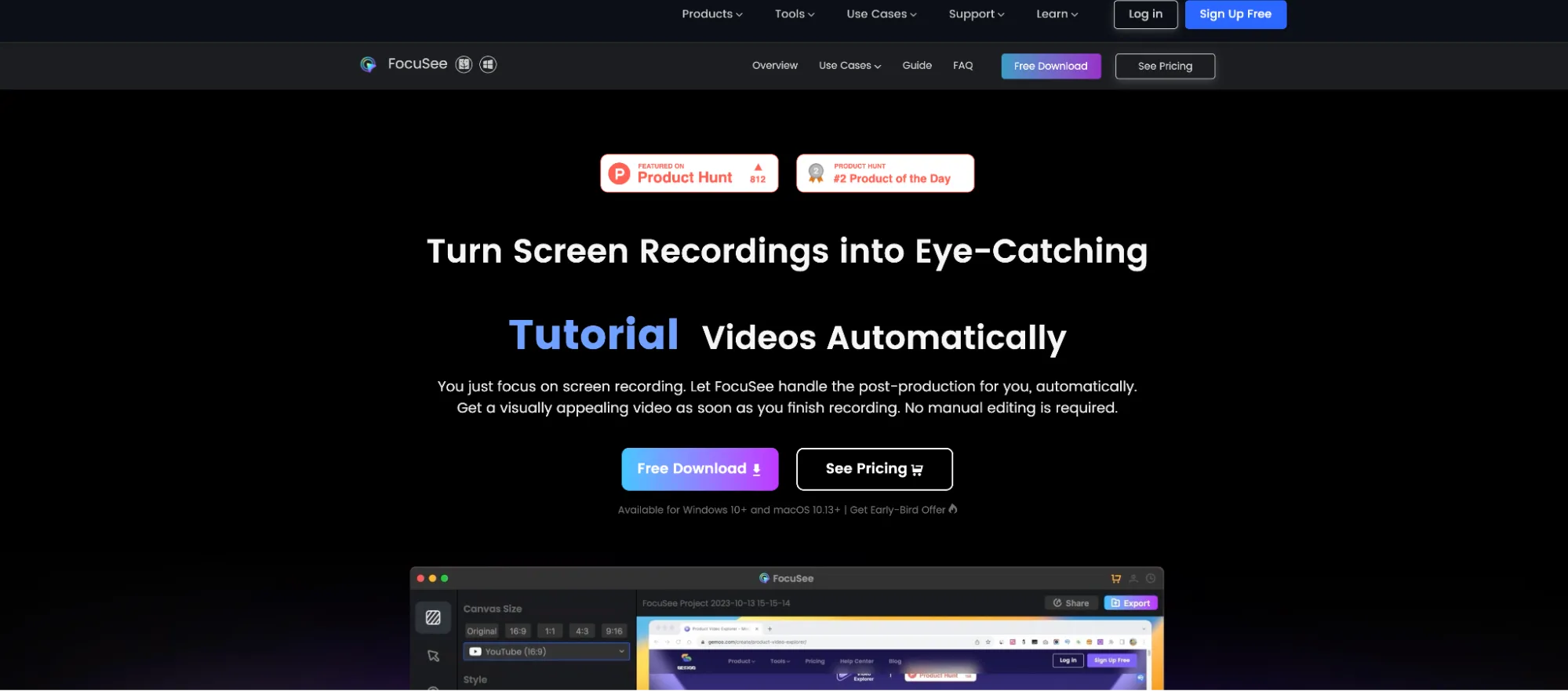
Task: Open the Overview tab
Action: pos(774,66)
